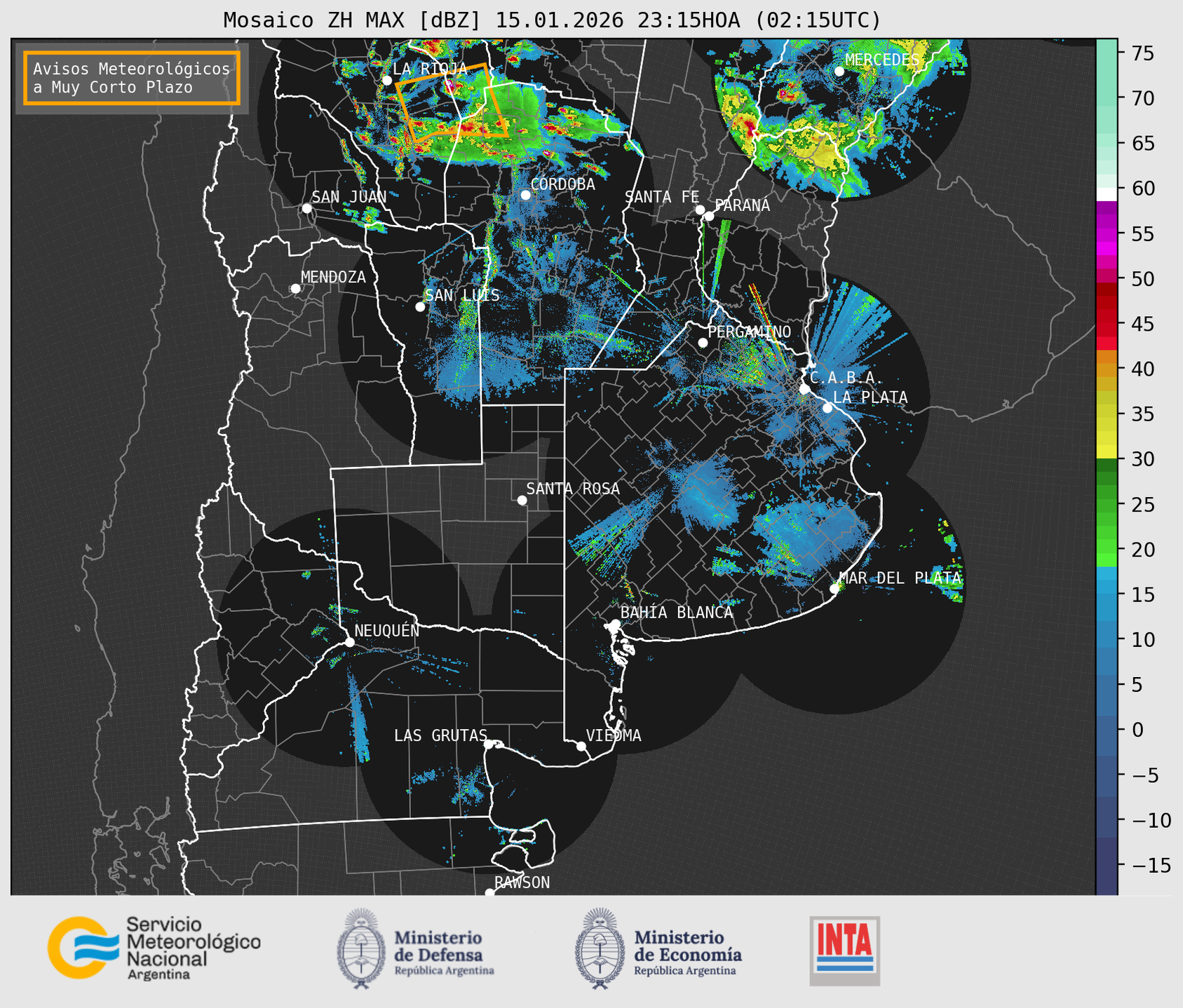This screenshot has width=1183, height=1008.
Task: Select the BAHÍA BLANCA city marker
Action: pyautogui.click(x=615, y=624)
